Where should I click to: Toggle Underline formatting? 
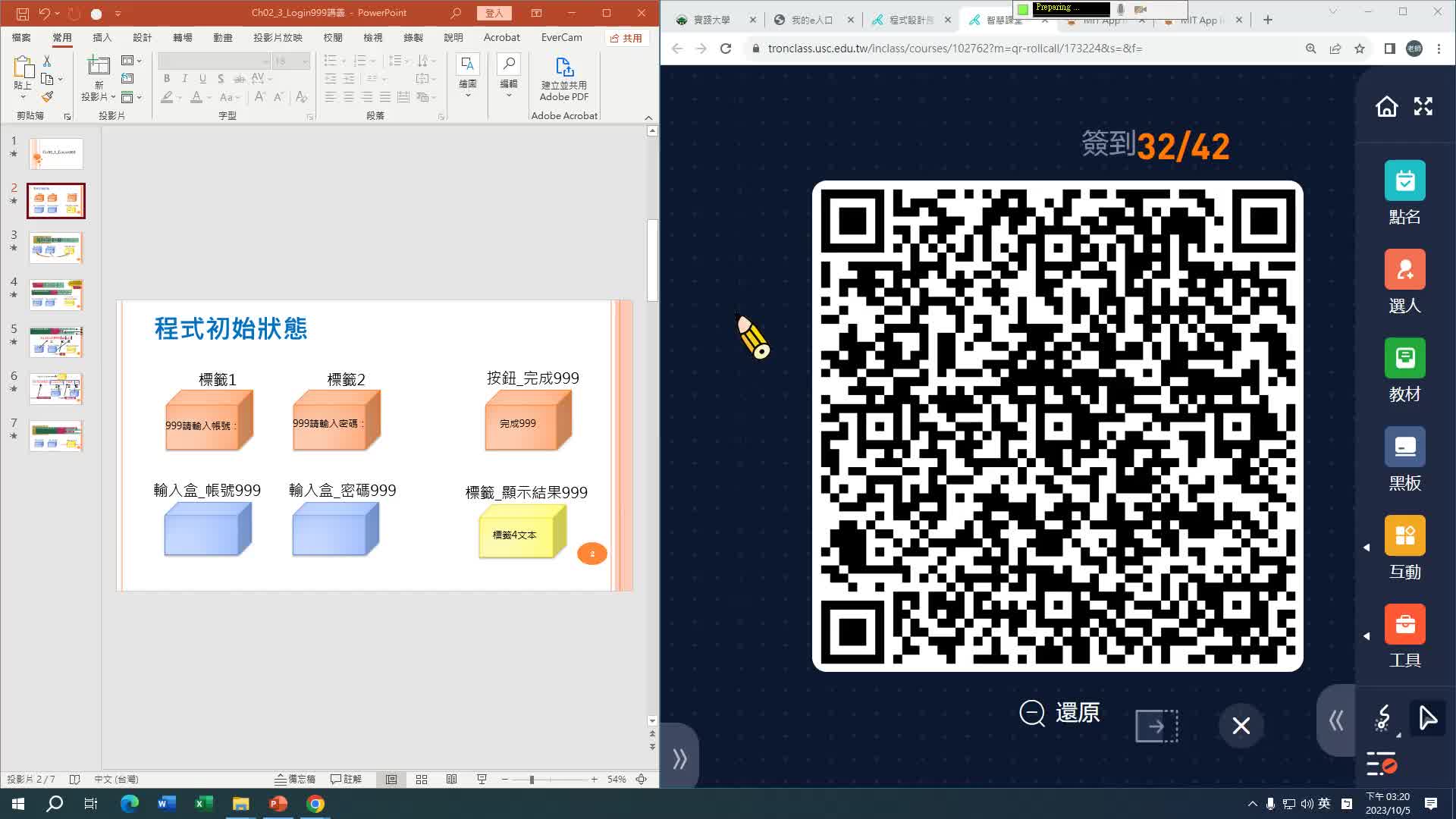(x=202, y=78)
